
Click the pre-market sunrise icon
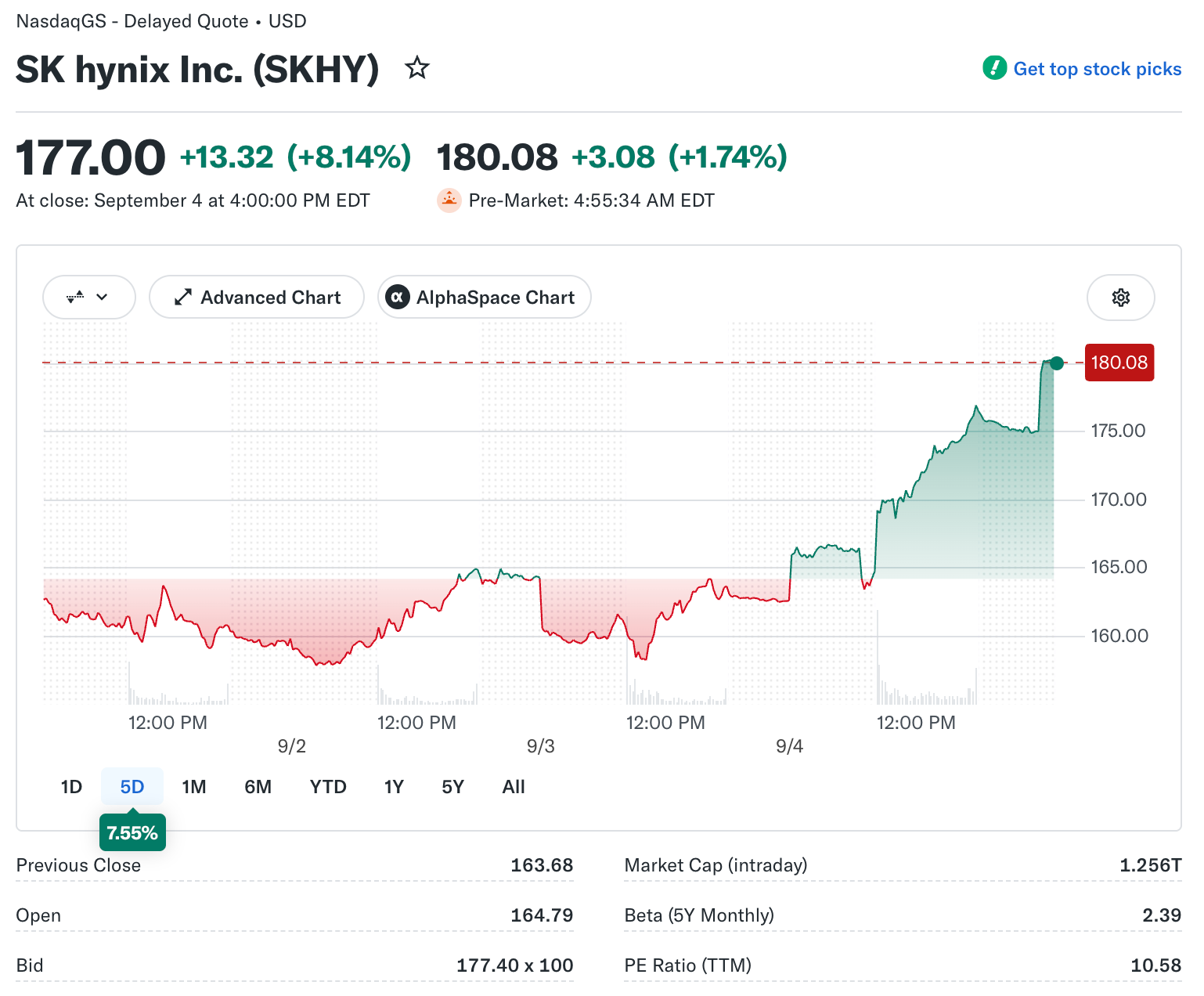449,200
